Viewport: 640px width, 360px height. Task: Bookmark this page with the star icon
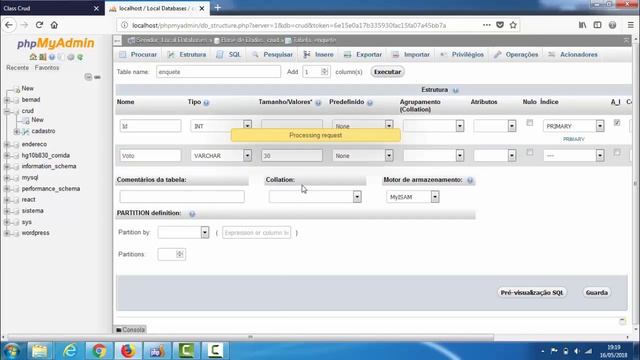[513, 25]
